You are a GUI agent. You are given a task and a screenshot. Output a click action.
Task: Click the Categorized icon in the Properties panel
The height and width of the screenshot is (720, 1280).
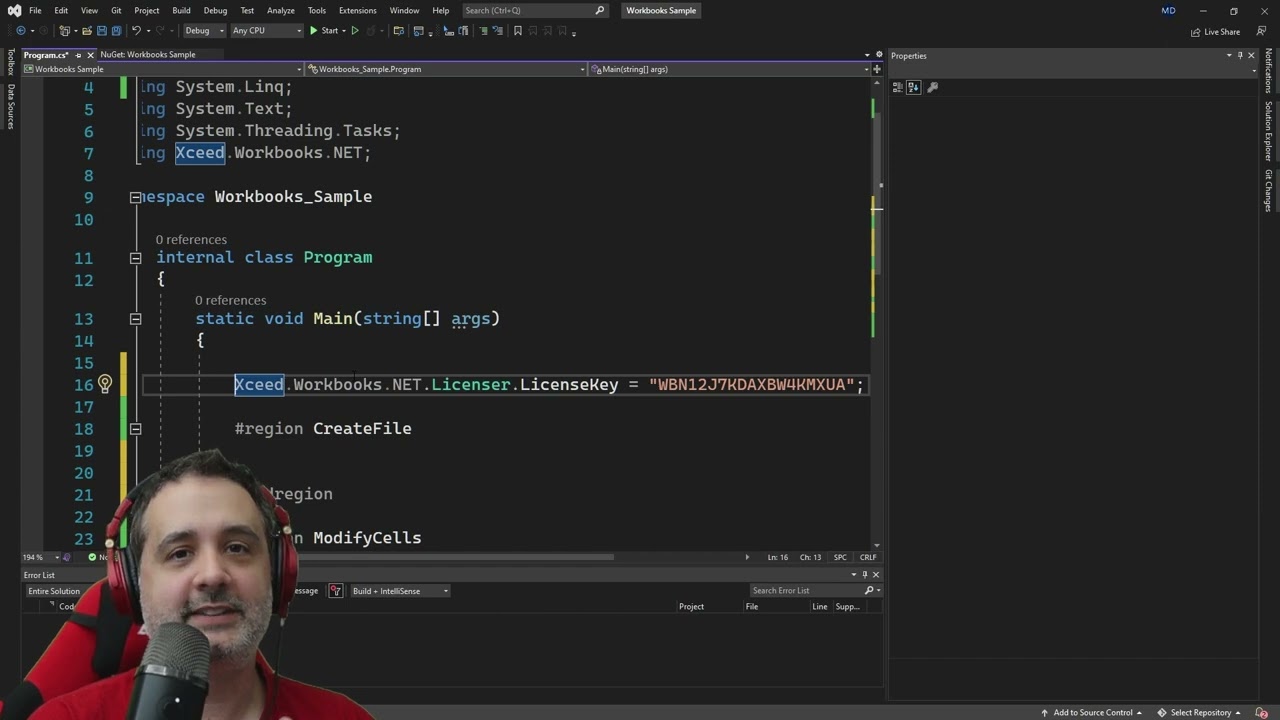(898, 87)
